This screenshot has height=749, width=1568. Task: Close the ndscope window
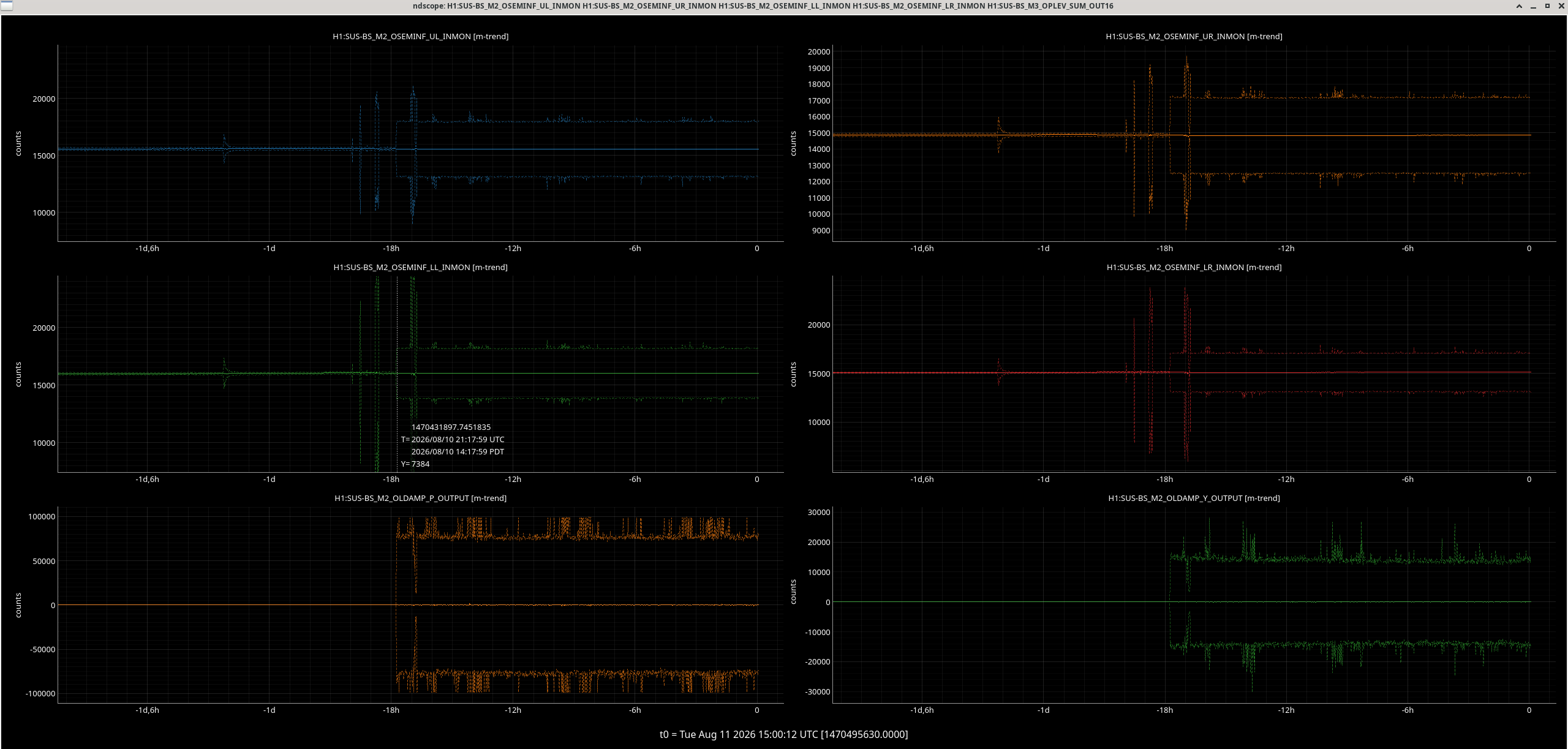click(1561, 6)
